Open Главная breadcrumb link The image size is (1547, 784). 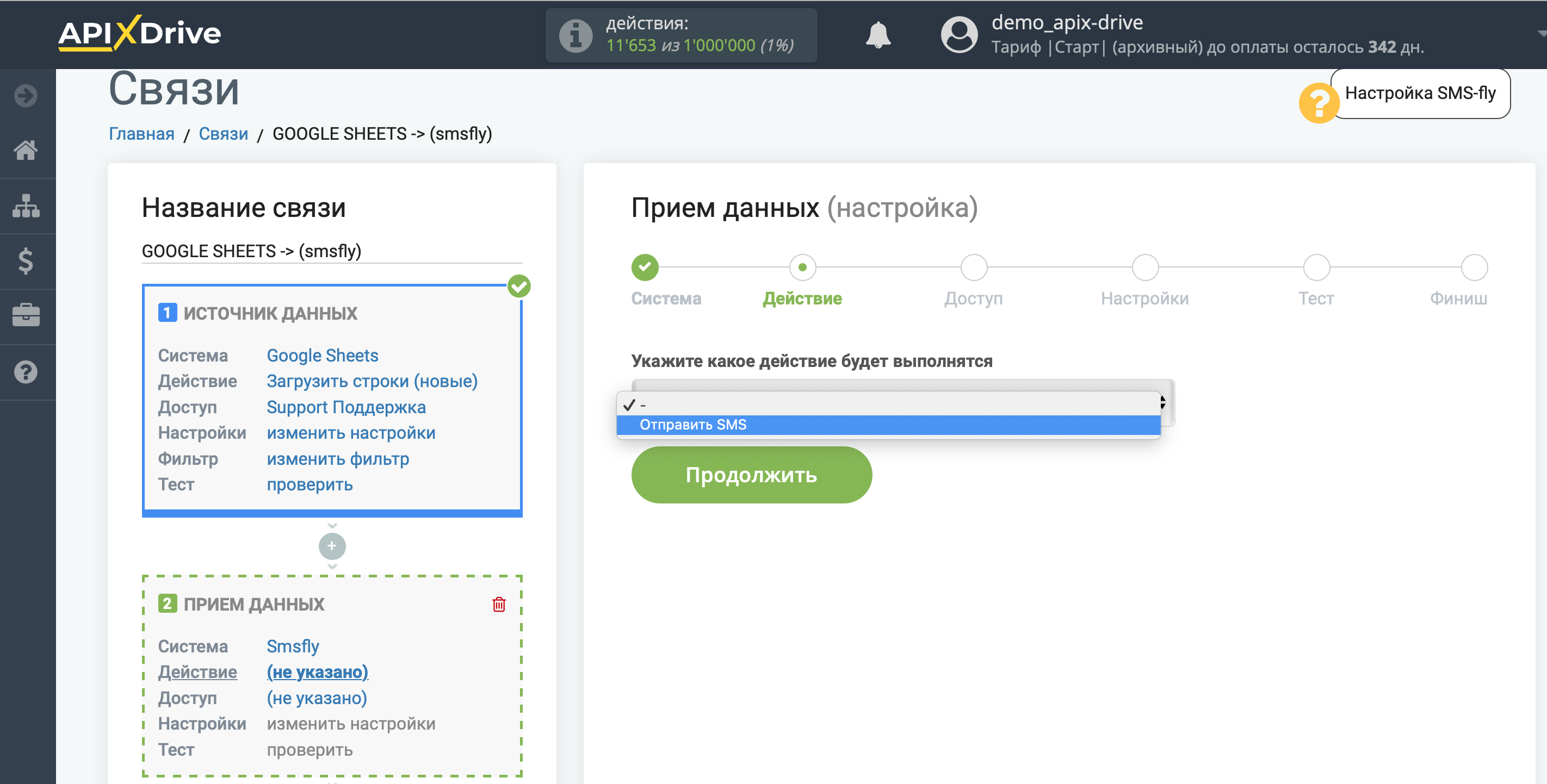tap(142, 133)
